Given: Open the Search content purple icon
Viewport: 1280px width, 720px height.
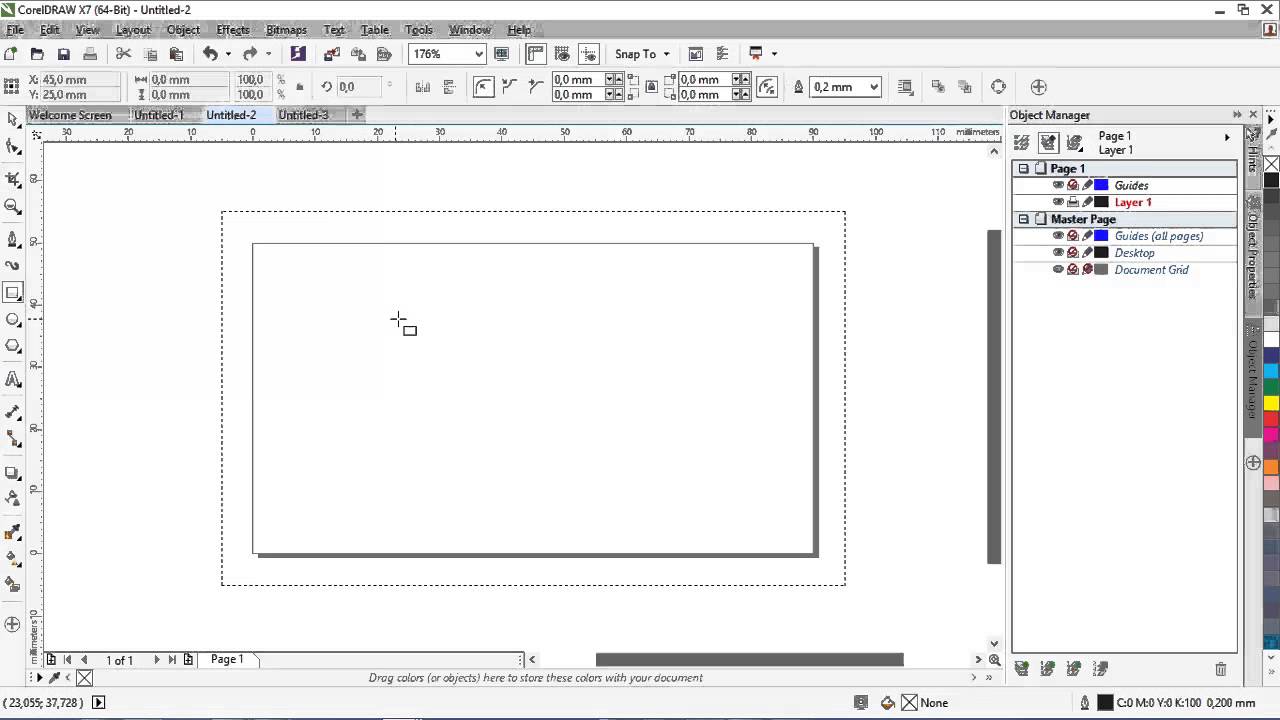Looking at the screenshot, I should [298, 54].
